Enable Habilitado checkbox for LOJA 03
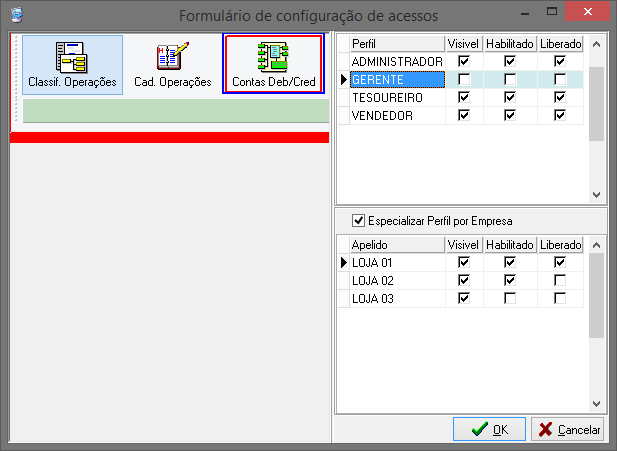Screen dimensions: 617x451 click(510, 298)
